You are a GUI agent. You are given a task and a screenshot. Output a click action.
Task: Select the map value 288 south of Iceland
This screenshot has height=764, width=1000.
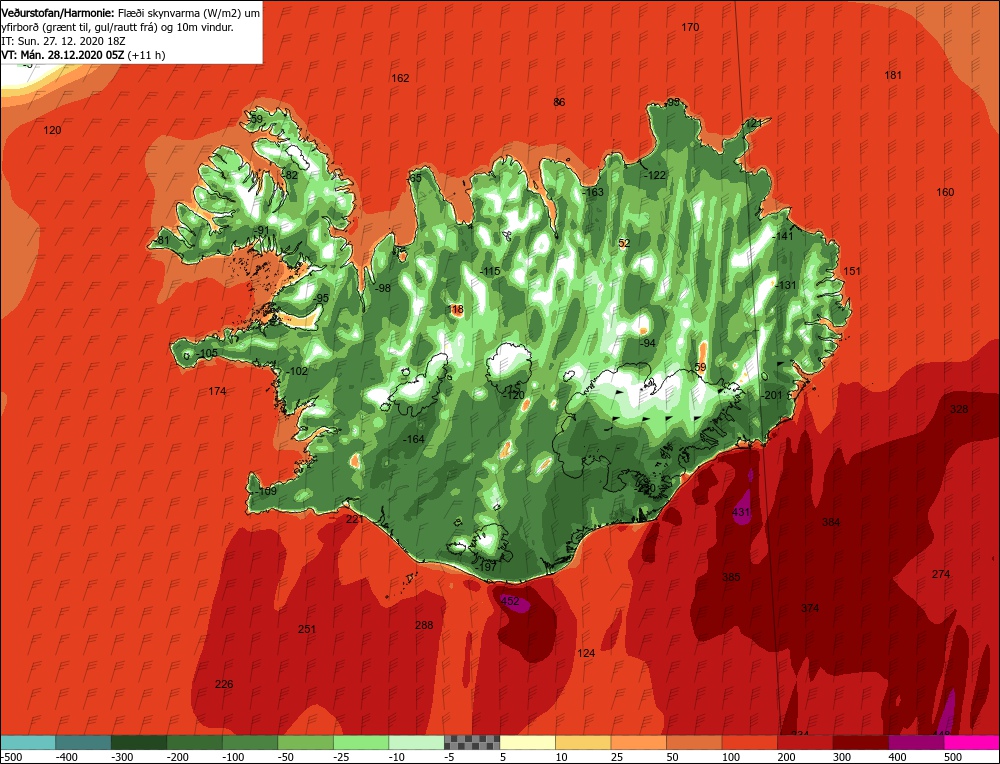[x=424, y=625]
